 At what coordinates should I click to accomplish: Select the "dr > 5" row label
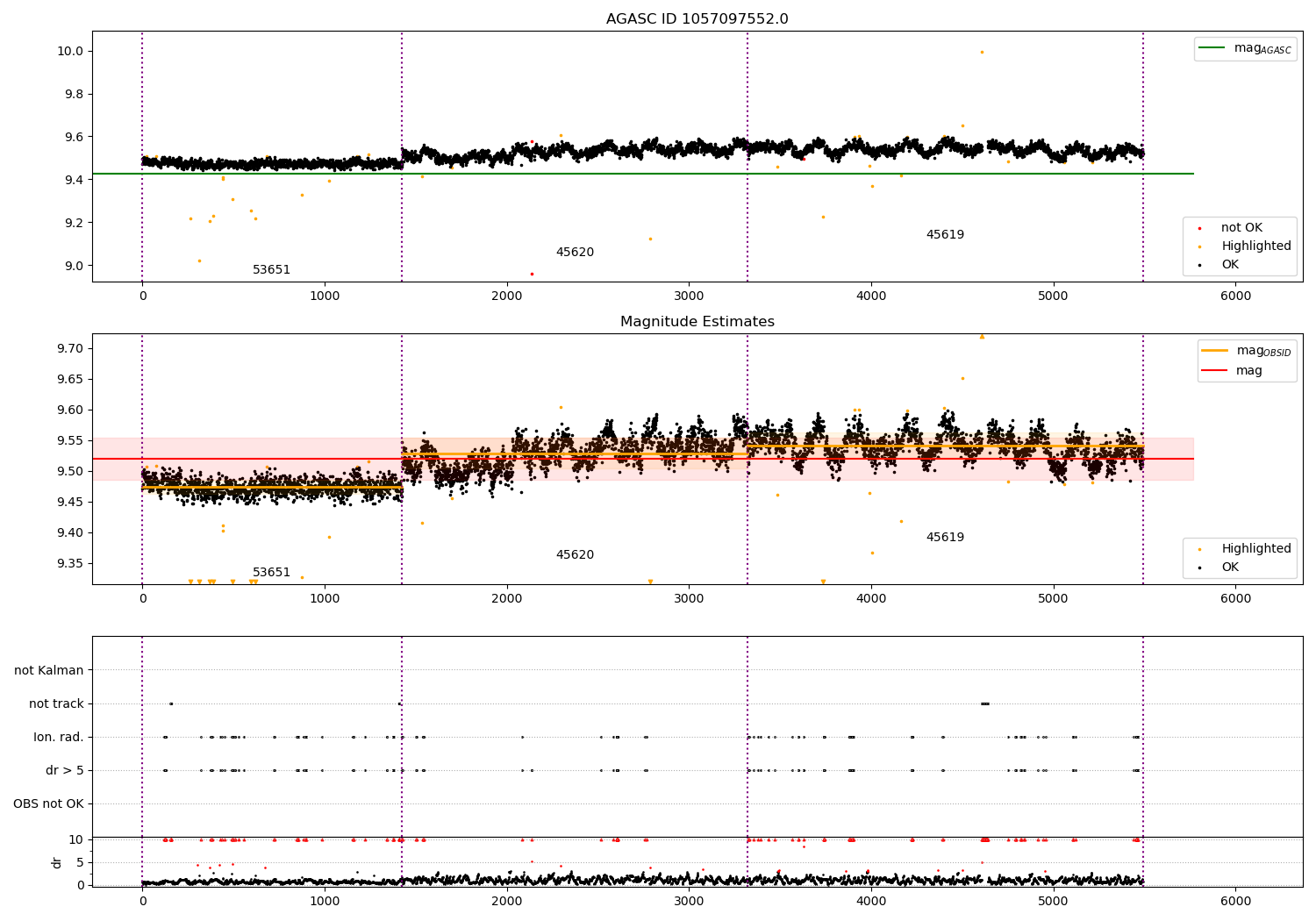click(65, 770)
